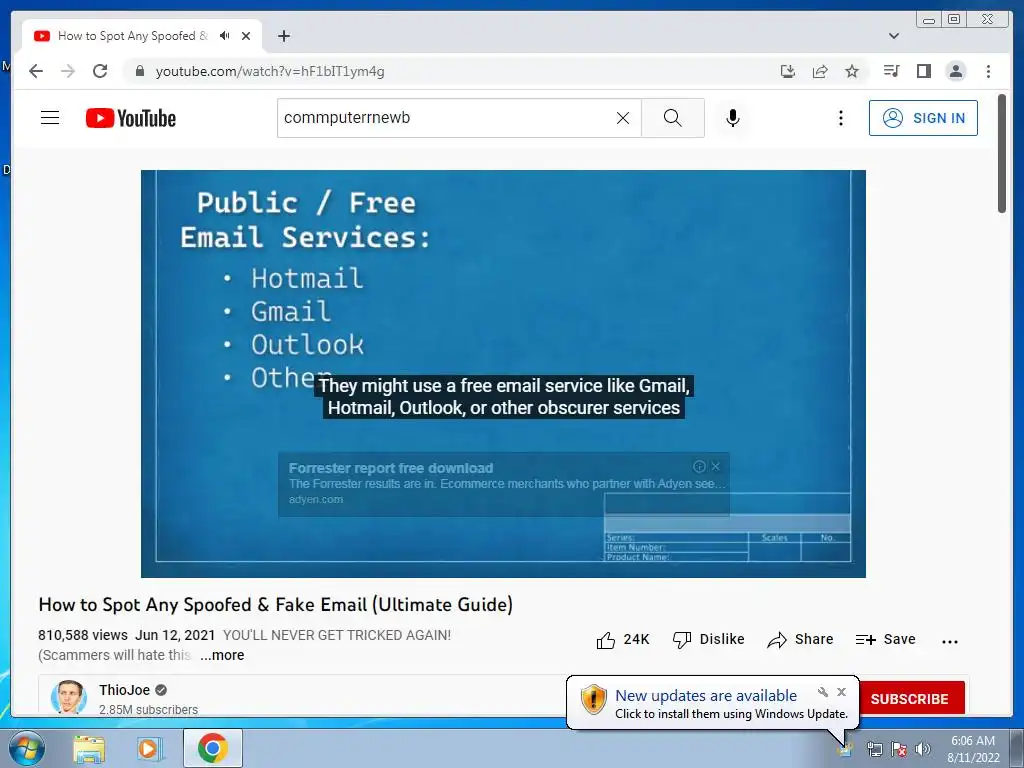Save the video to a playlist
The image size is (1024, 768).
(886, 639)
